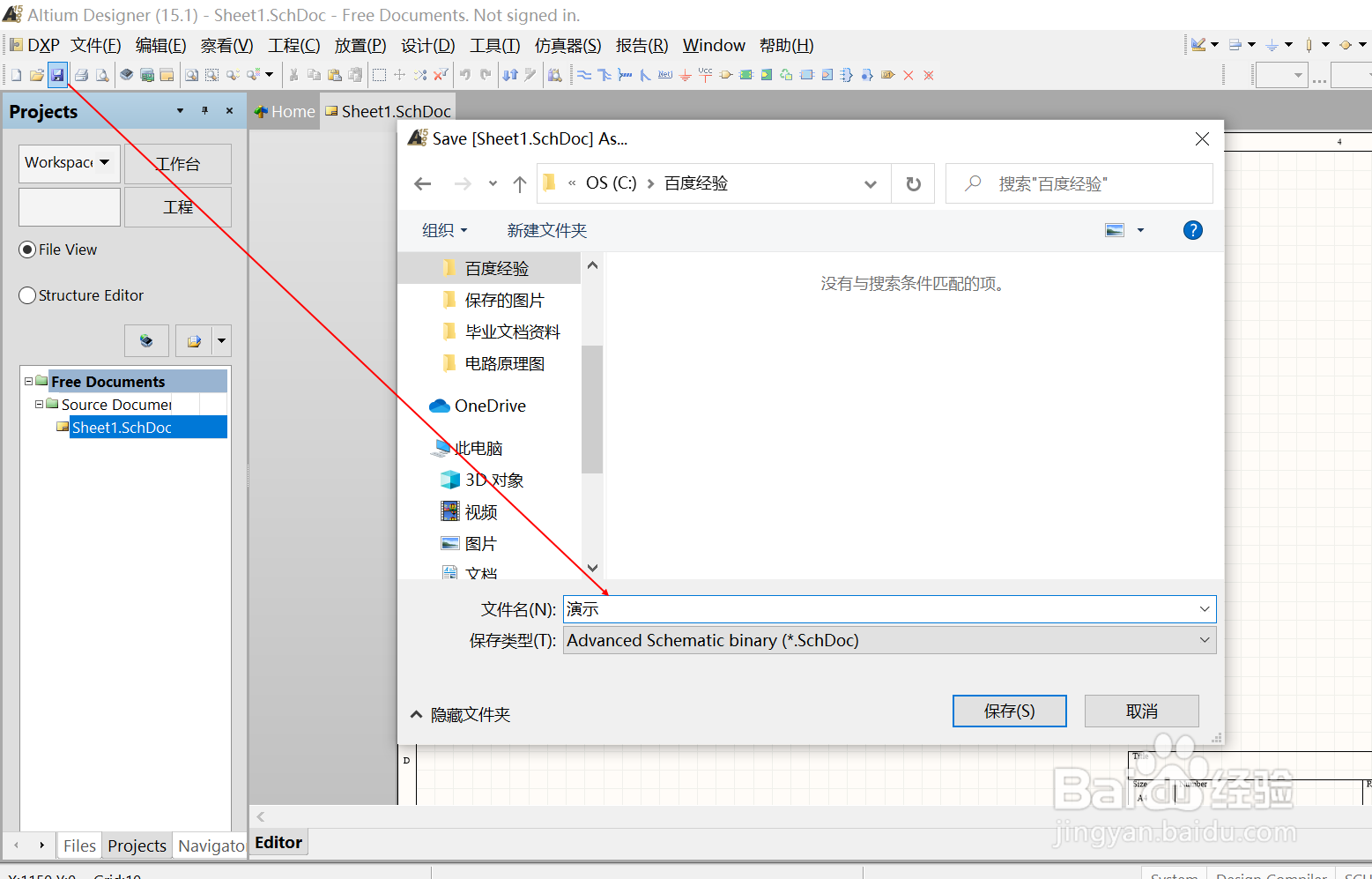This screenshot has height=879, width=1372.
Task: Select the Place Wire tool
Action: click(584, 75)
